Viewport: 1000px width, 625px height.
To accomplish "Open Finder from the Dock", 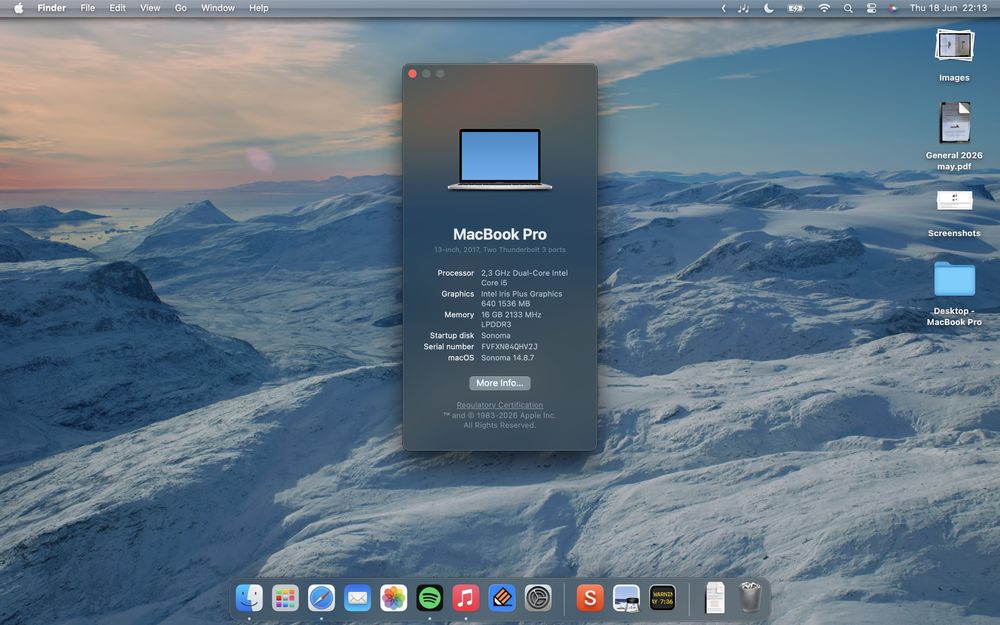I will pyautogui.click(x=249, y=598).
